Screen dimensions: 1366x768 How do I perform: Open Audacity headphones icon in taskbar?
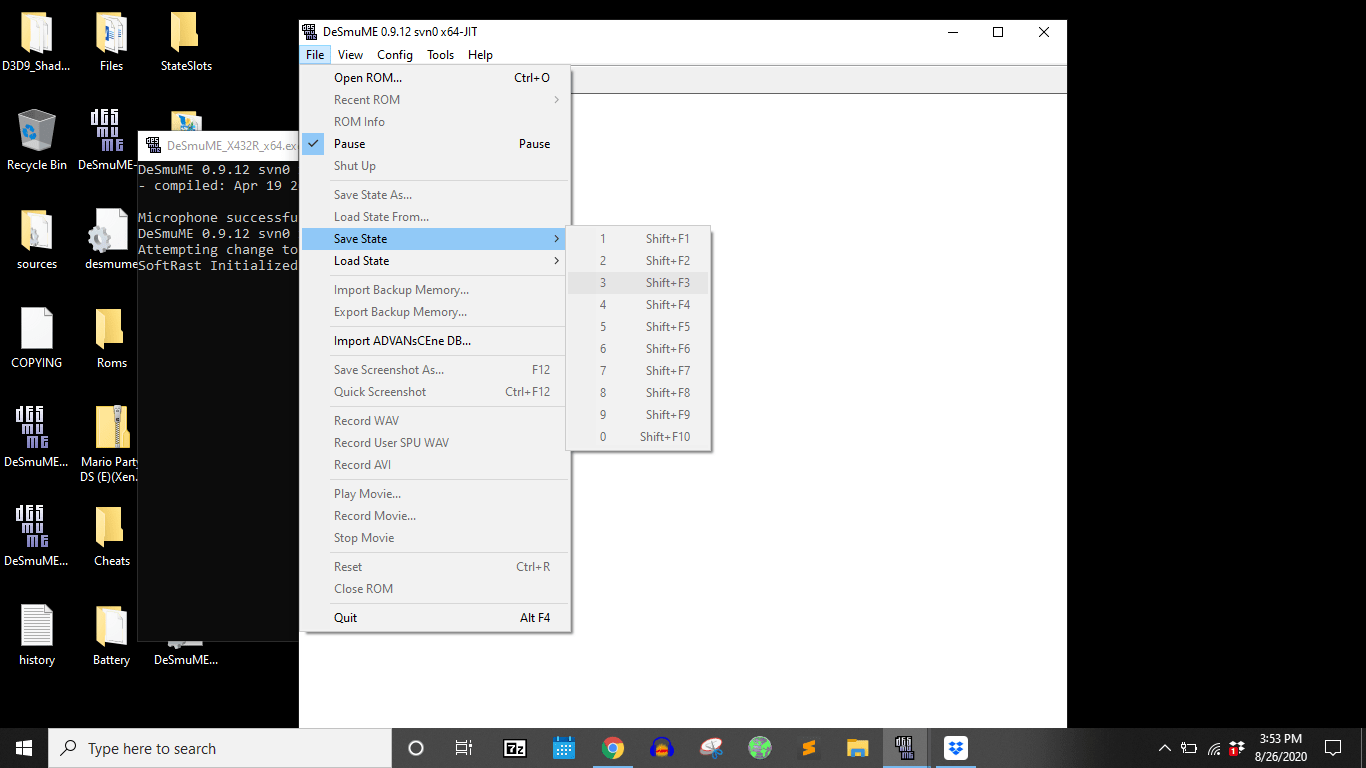point(662,748)
